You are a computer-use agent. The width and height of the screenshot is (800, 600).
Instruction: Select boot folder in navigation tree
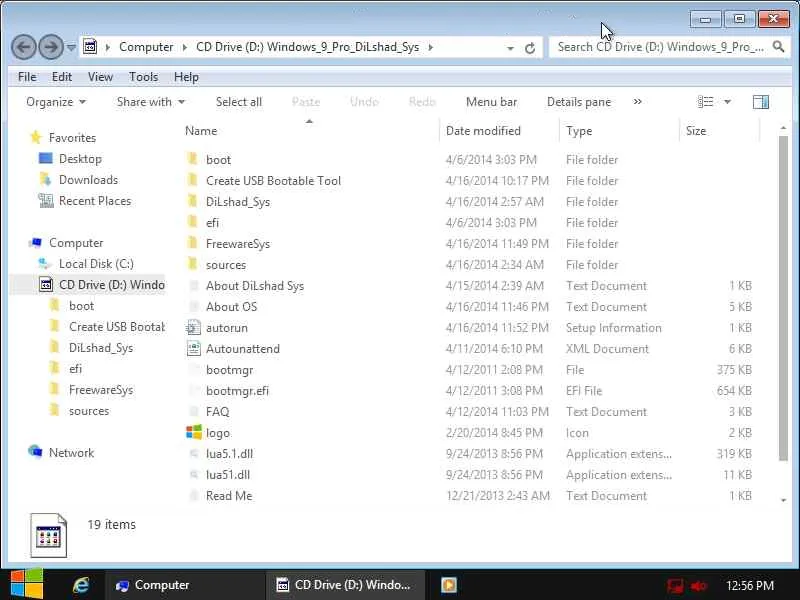[72, 306]
